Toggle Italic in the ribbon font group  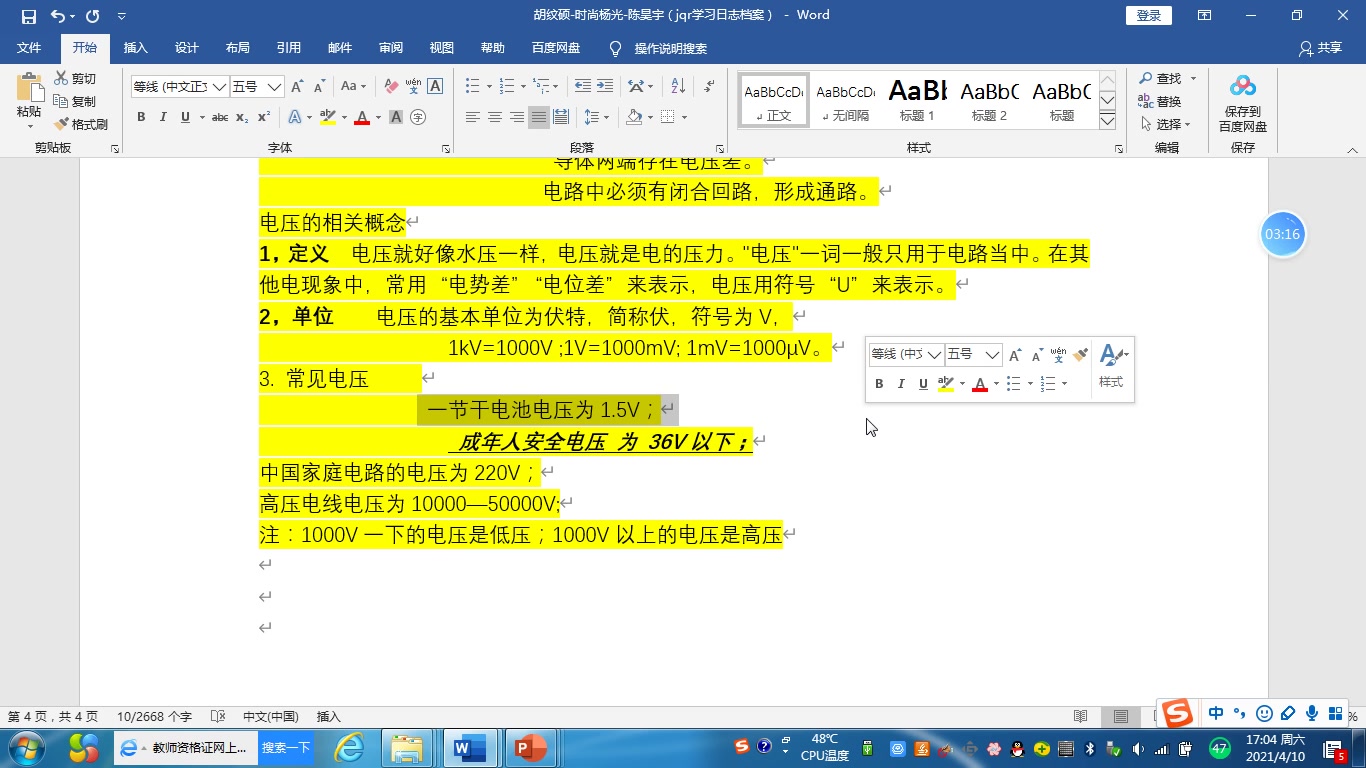click(x=163, y=117)
